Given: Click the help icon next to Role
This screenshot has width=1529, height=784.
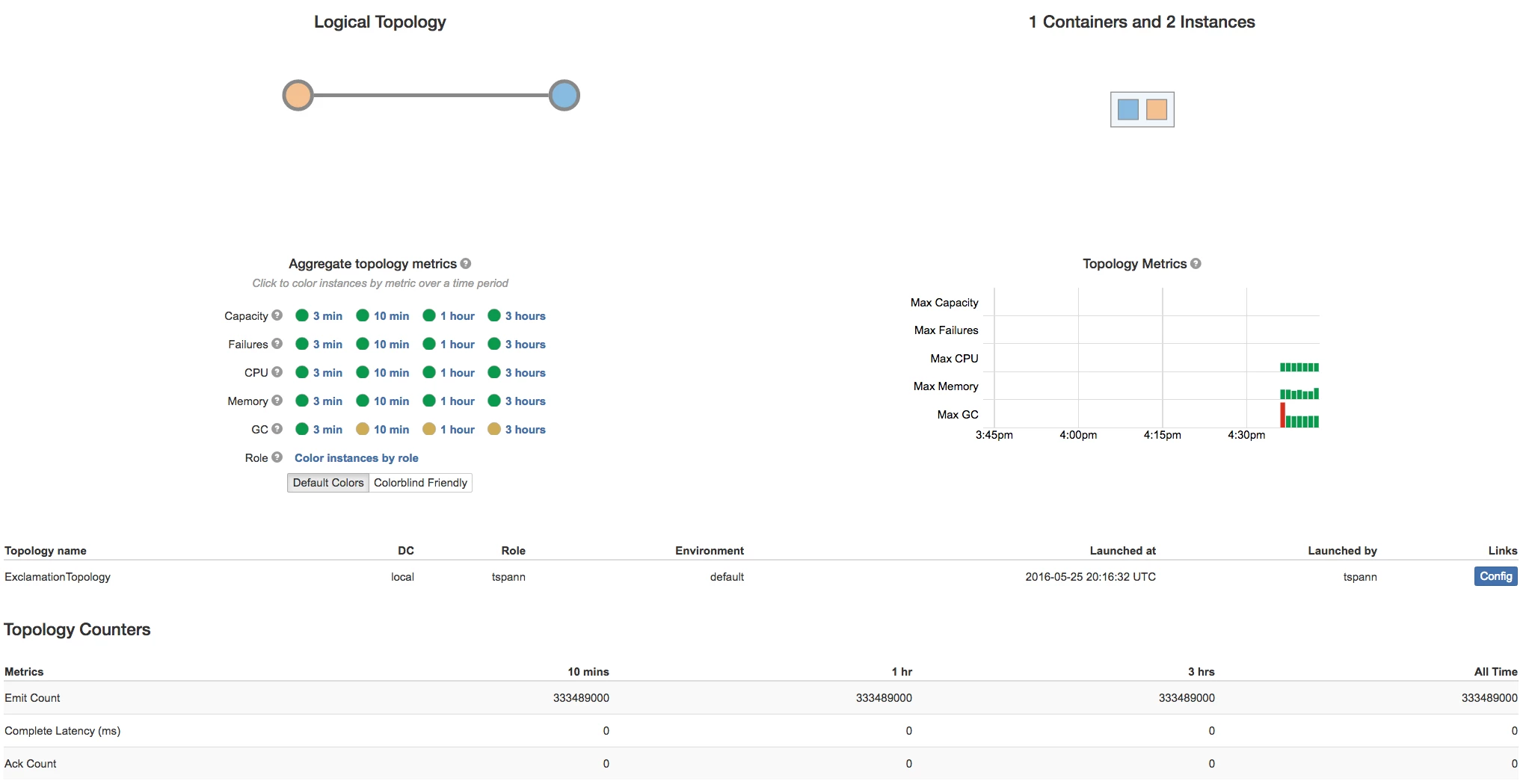Looking at the screenshot, I should point(277,457).
